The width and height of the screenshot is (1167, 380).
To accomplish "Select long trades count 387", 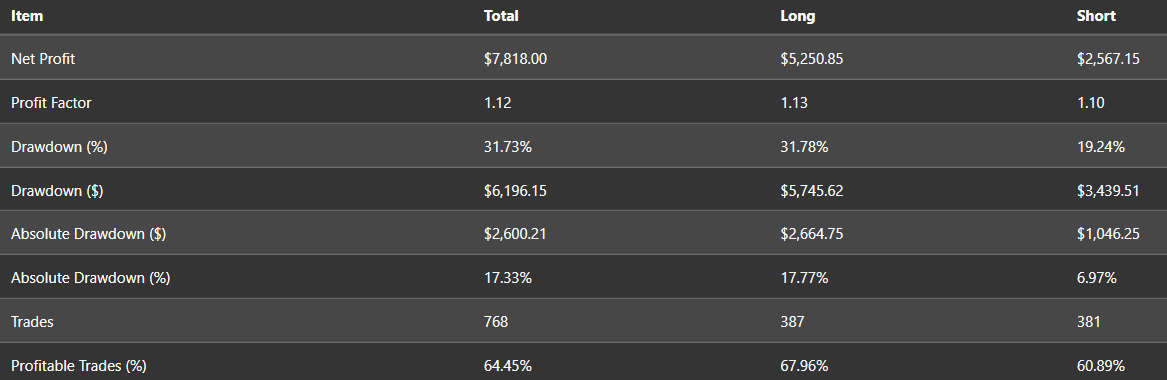I will click(792, 322).
